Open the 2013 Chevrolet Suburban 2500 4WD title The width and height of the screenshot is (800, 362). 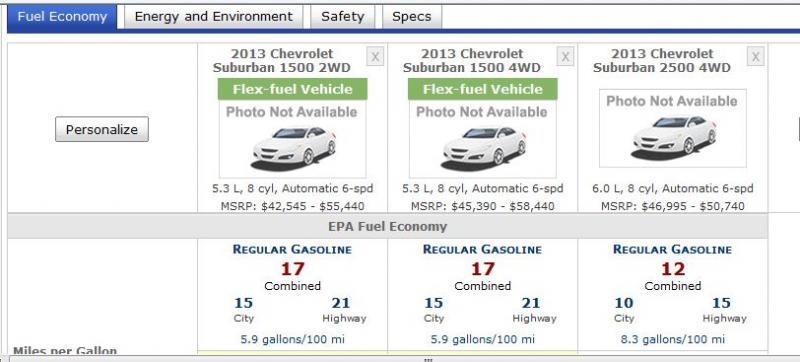point(662,61)
